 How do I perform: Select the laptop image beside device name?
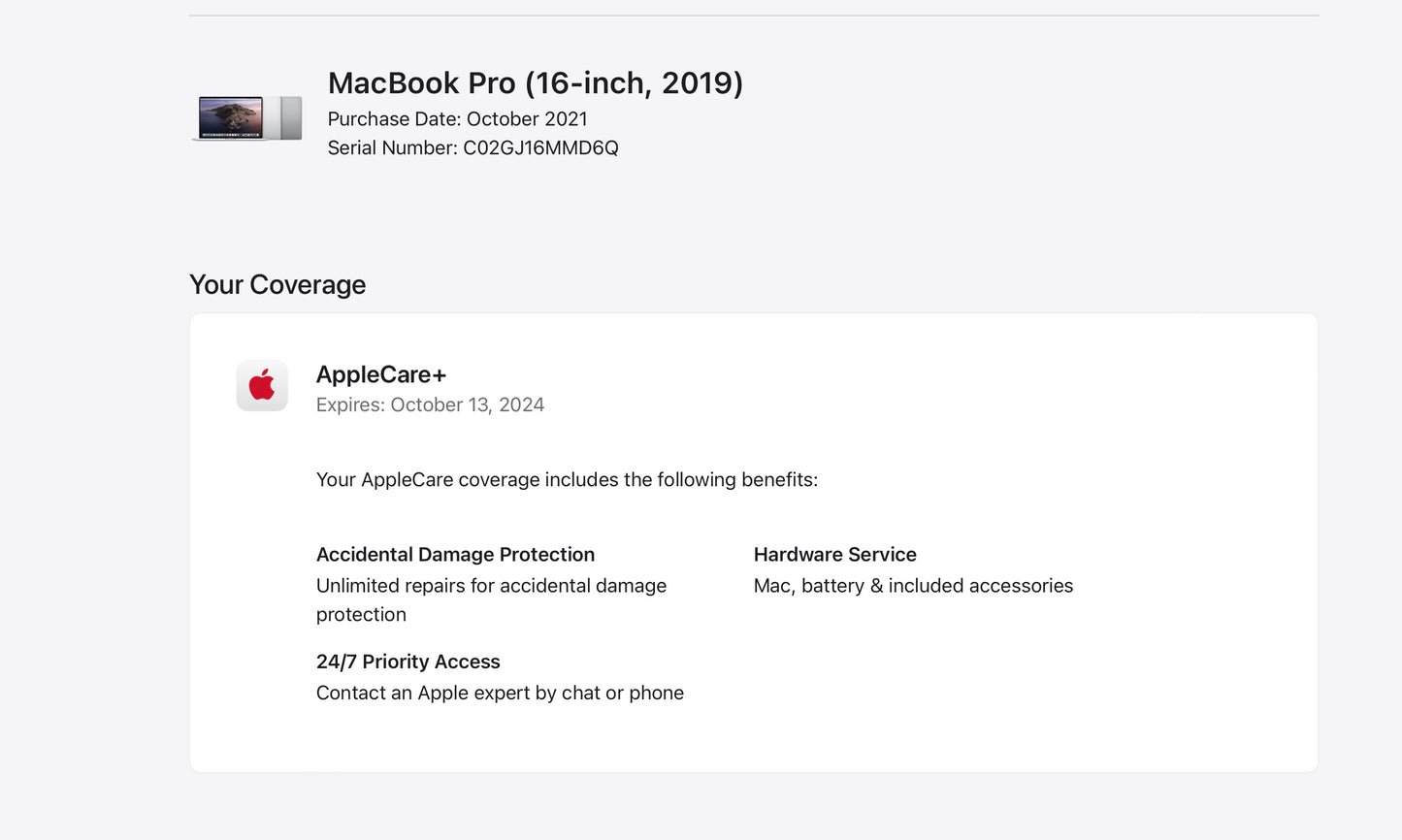(247, 116)
